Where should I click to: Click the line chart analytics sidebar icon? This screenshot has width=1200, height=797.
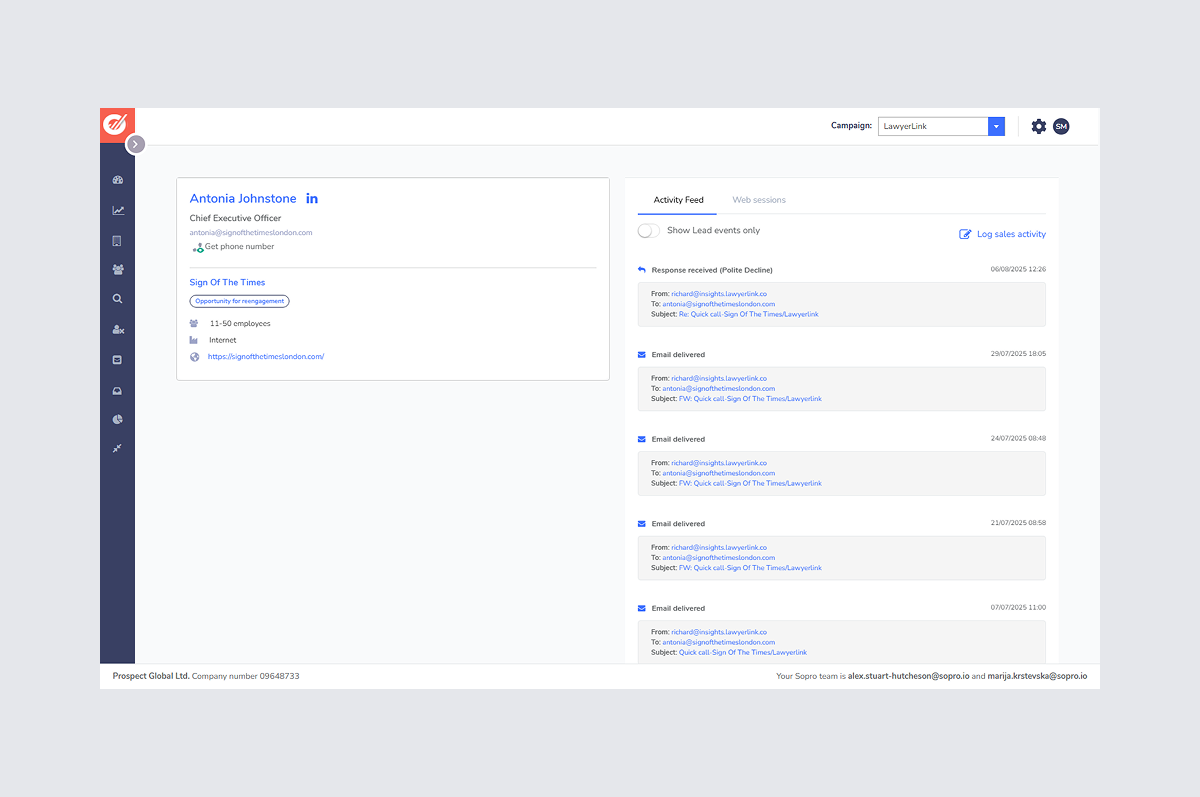click(117, 210)
